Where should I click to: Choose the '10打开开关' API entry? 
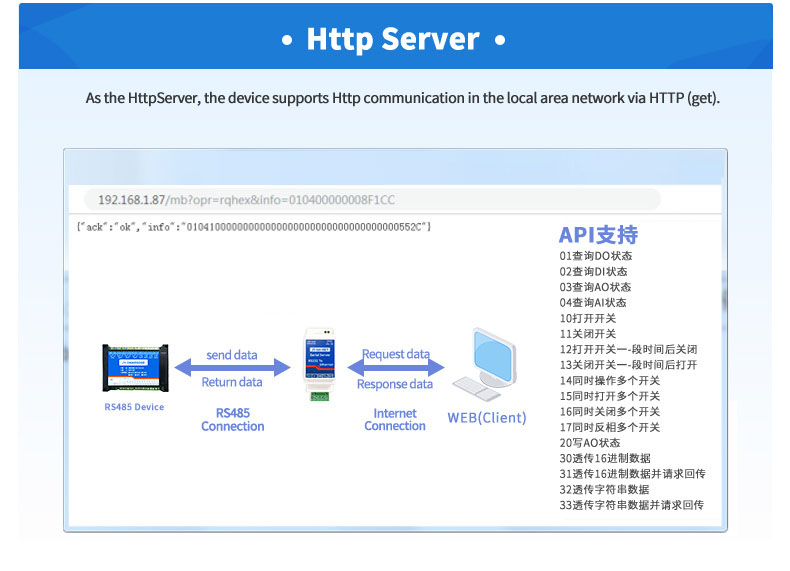pos(588,318)
